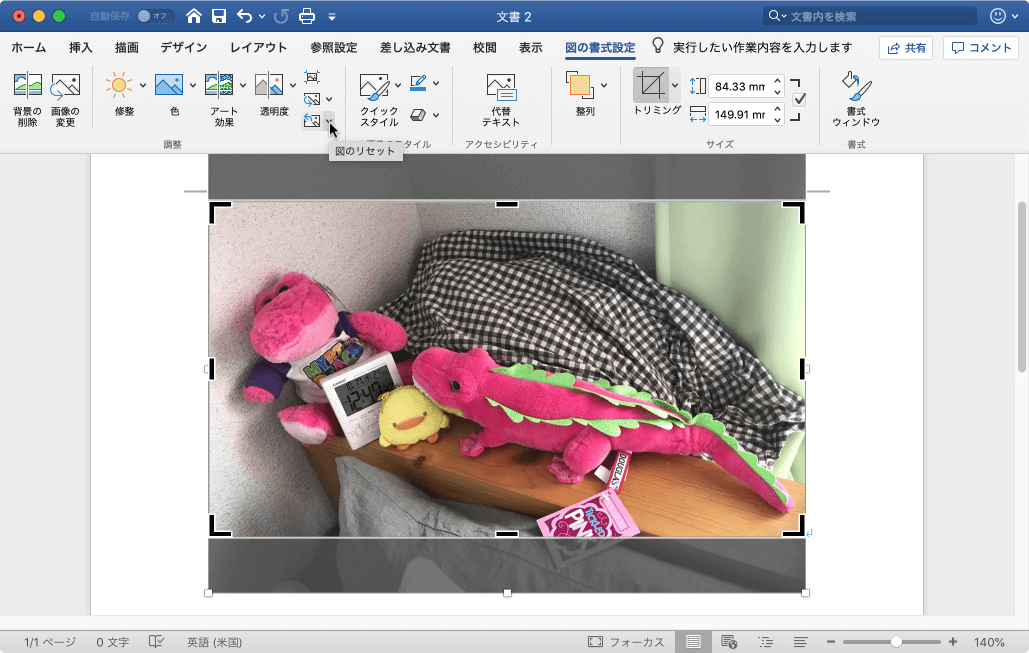The width and height of the screenshot is (1029, 653).
Task: Click the picture border pen icon
Action: click(418, 83)
